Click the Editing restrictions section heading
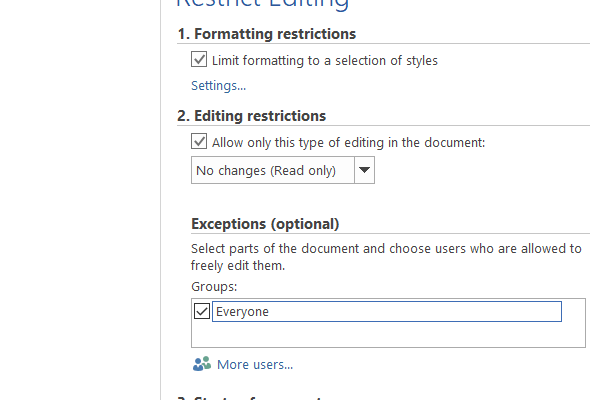This screenshot has width=598, height=400. (x=252, y=116)
